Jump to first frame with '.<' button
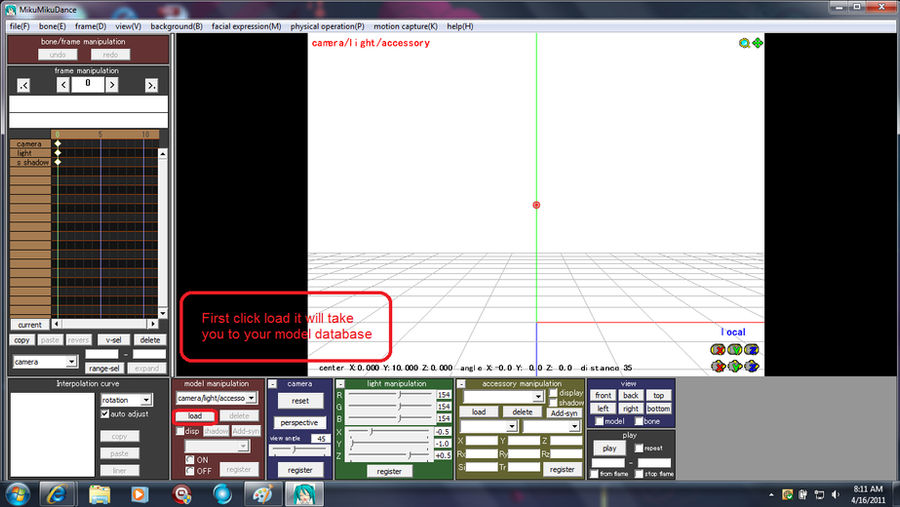This screenshot has height=507, width=900. click(23, 86)
